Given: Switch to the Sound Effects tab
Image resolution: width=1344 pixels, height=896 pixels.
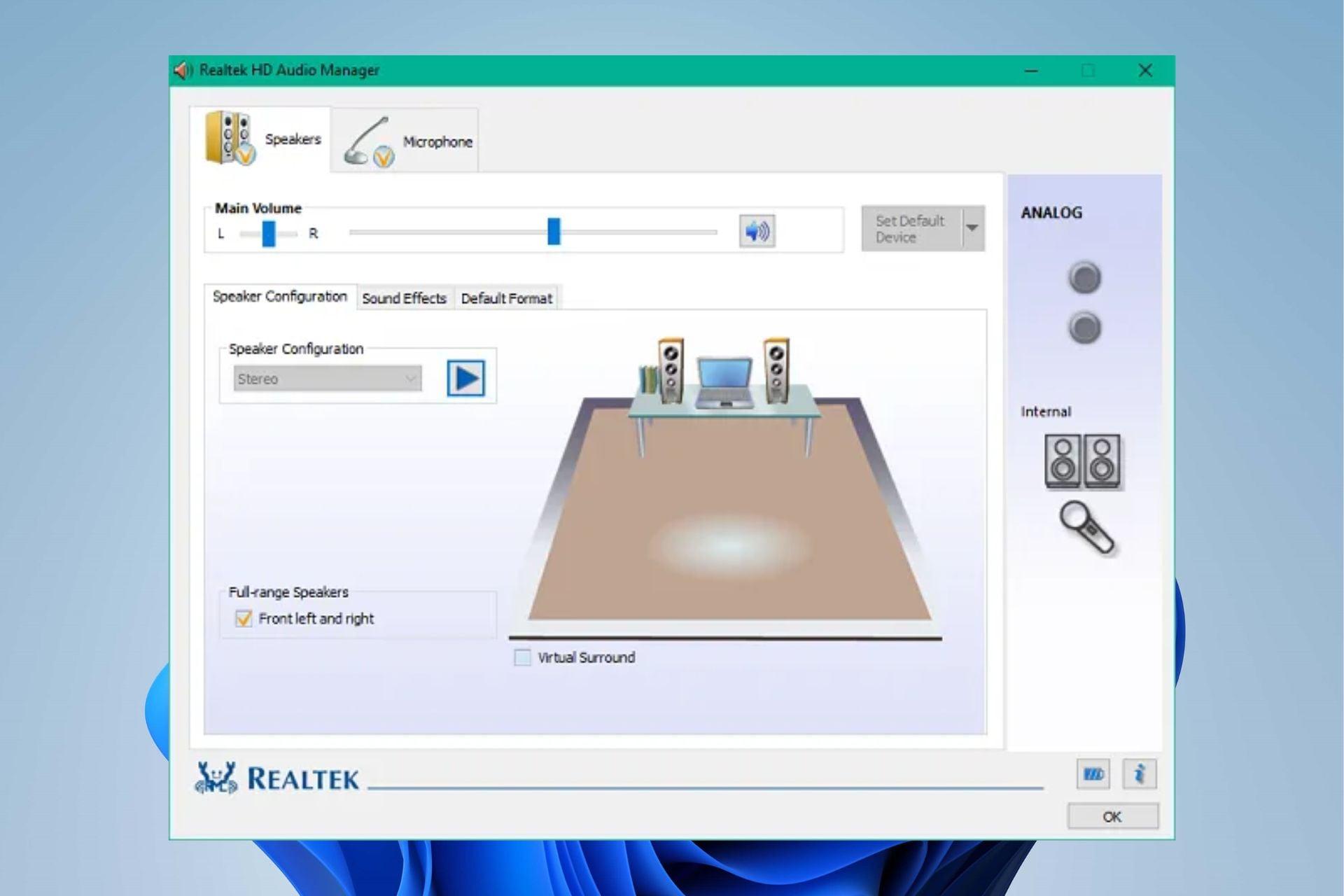Looking at the screenshot, I should pyautogui.click(x=405, y=298).
